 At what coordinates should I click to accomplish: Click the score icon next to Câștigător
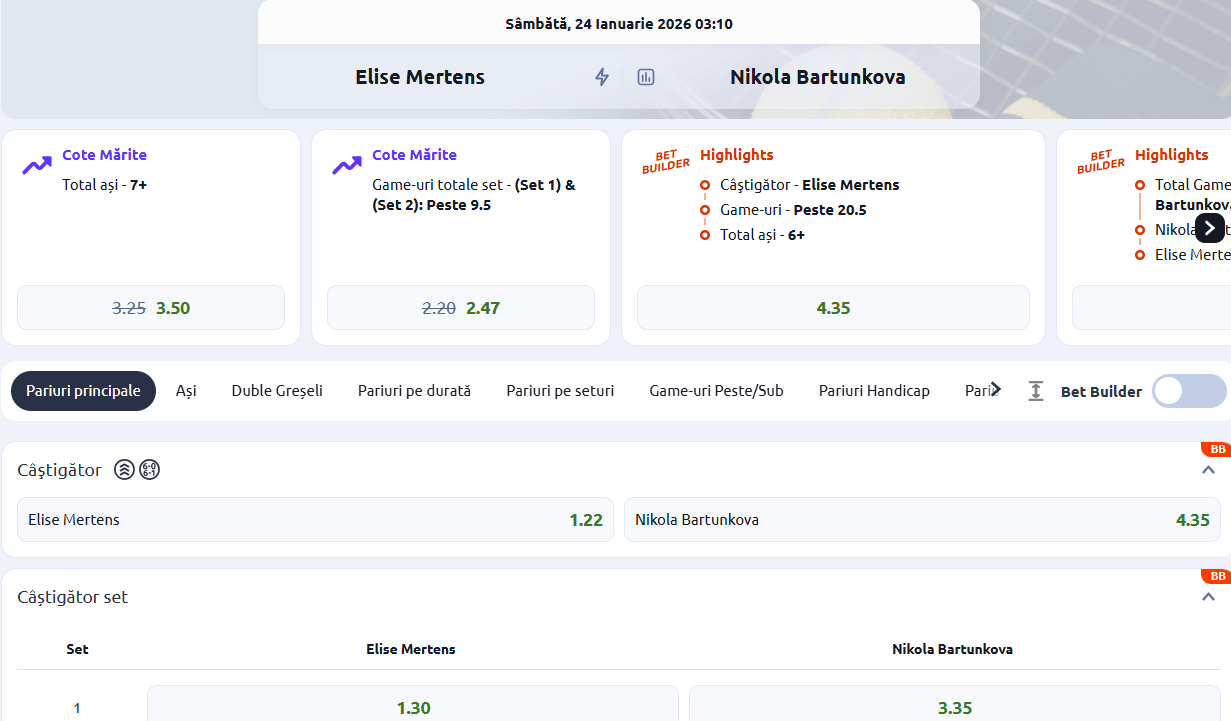coord(149,470)
